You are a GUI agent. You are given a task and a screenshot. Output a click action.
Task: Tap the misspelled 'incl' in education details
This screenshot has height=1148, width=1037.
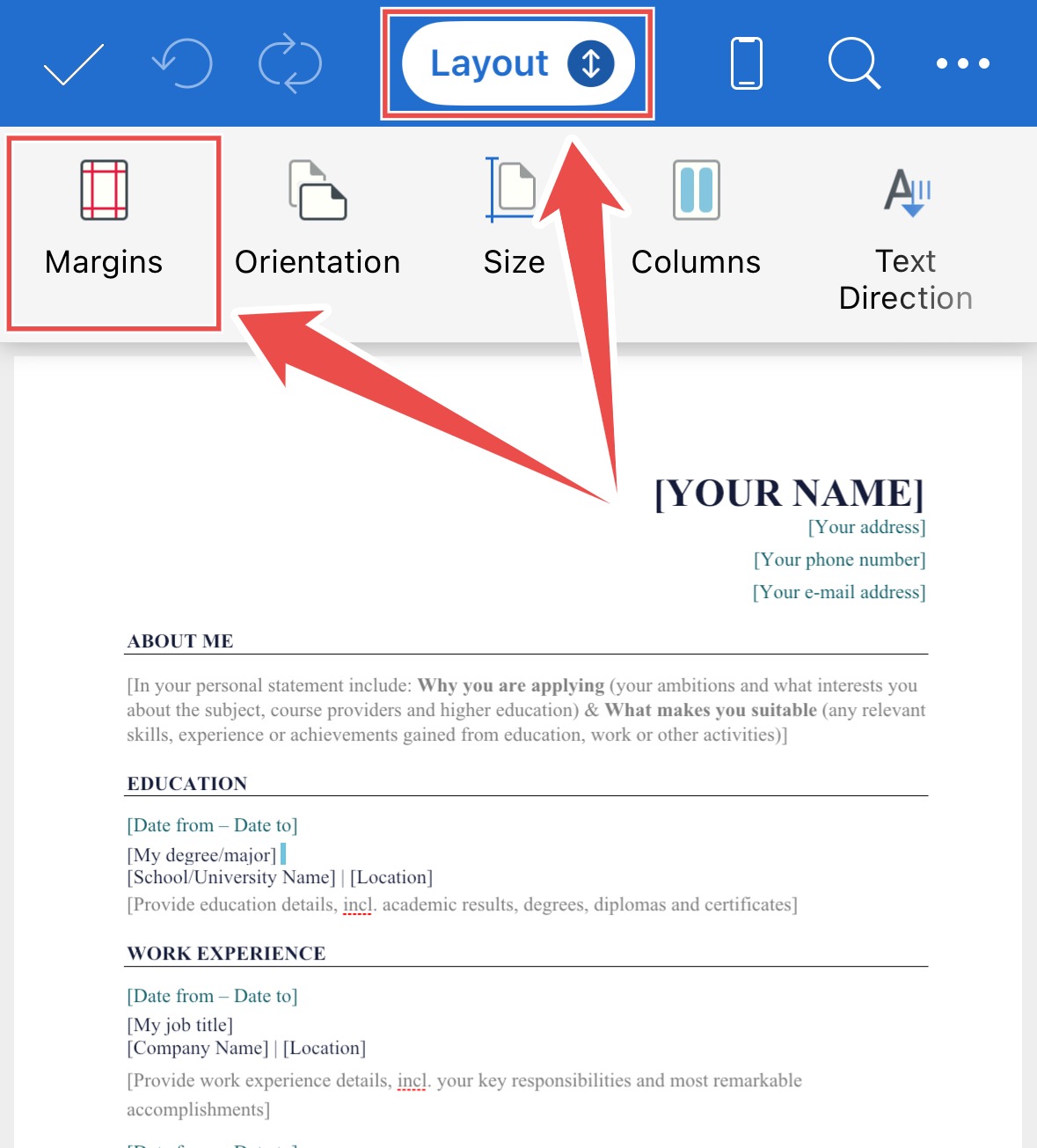tap(357, 905)
